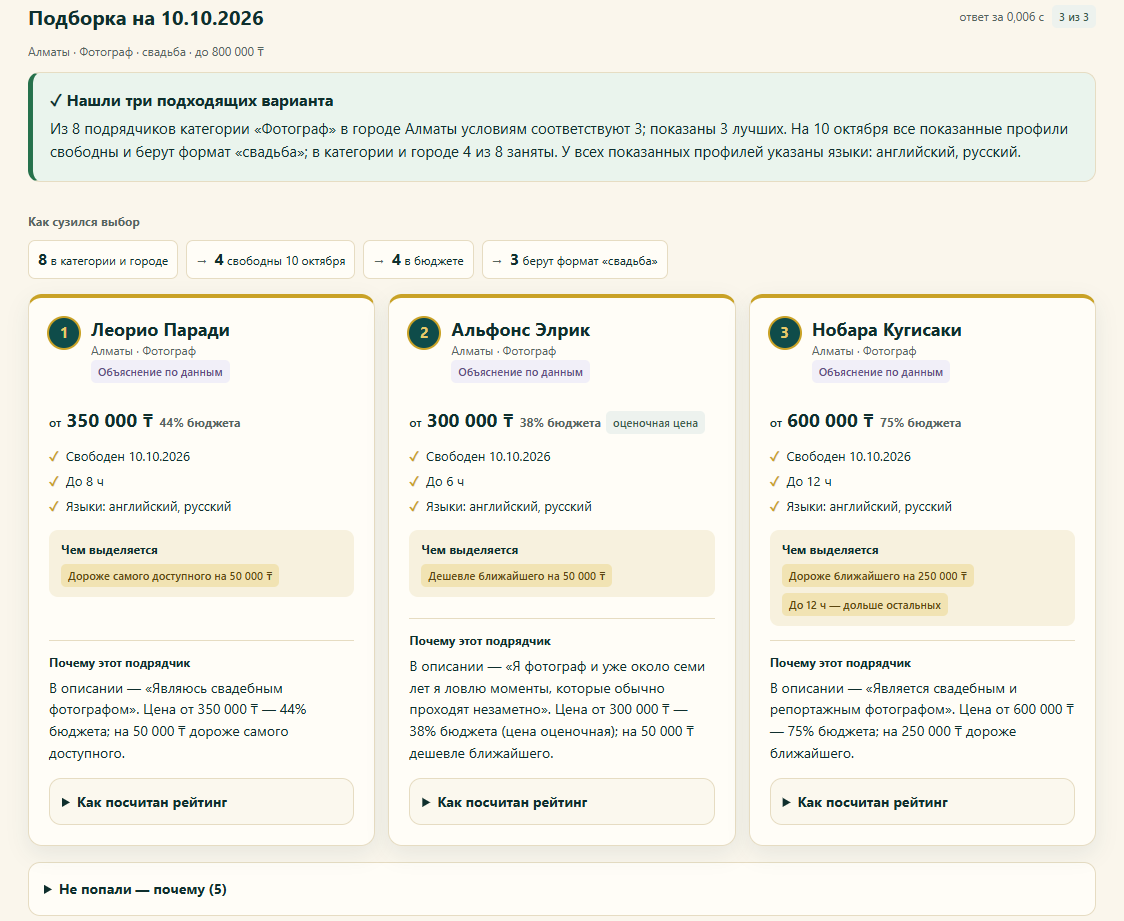Click 'Объяснение по данным' badge on Нобара card
The height and width of the screenshot is (921, 1124).
pyautogui.click(x=880, y=372)
